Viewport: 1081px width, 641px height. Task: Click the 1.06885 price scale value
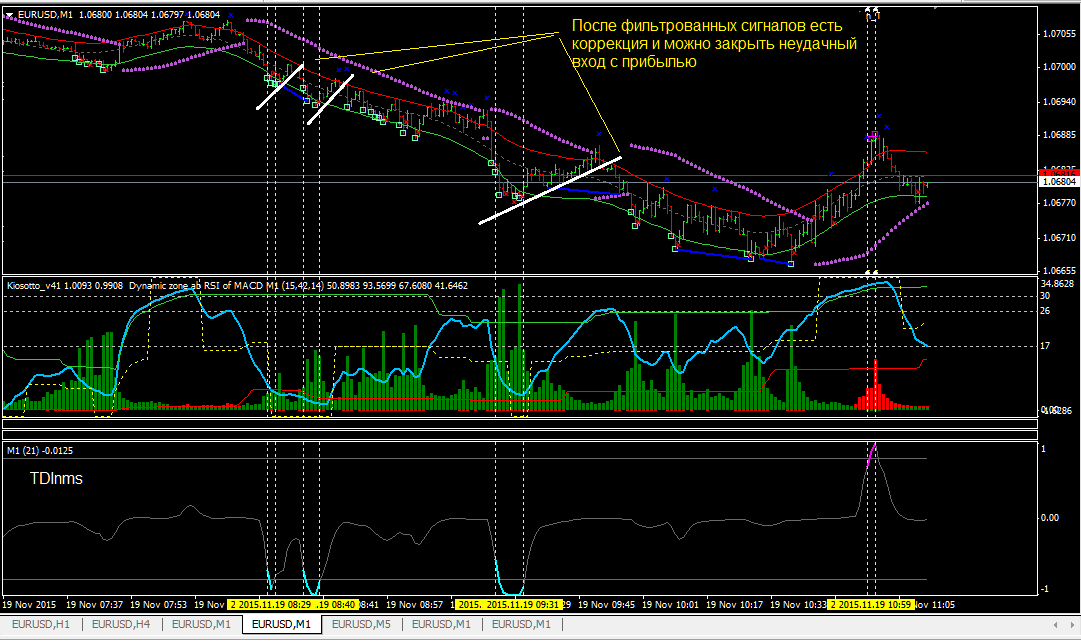[1059, 135]
